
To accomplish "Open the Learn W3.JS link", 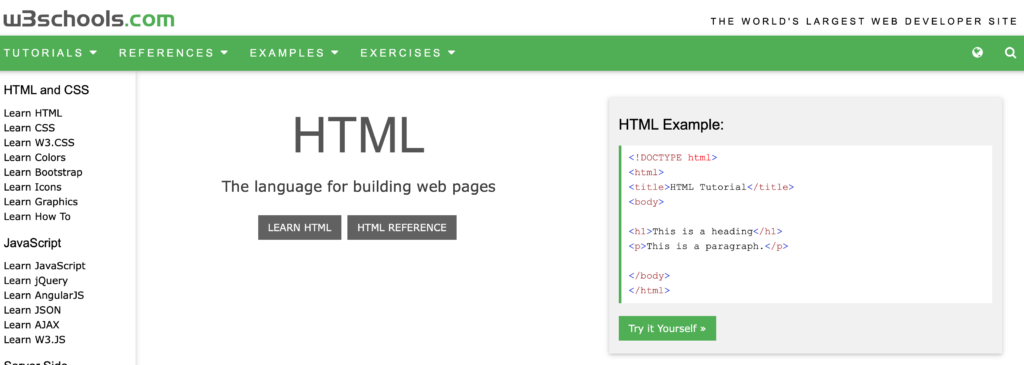I will point(34,340).
